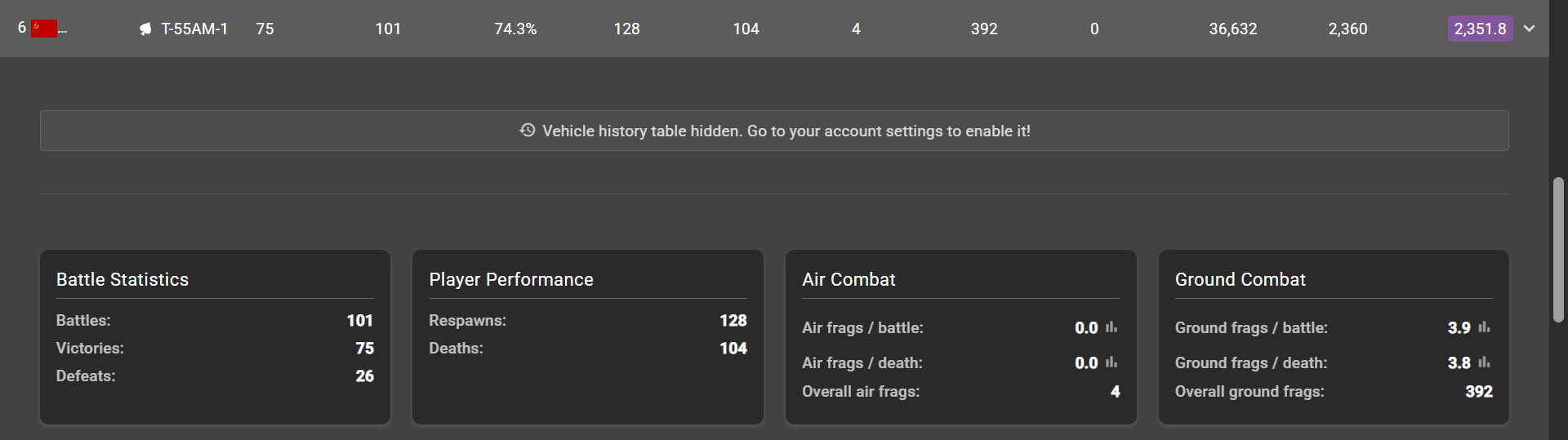Screen dimensions: 1568x440
Task: Click the tank icon beside T-55AM-1
Action: (x=145, y=29)
